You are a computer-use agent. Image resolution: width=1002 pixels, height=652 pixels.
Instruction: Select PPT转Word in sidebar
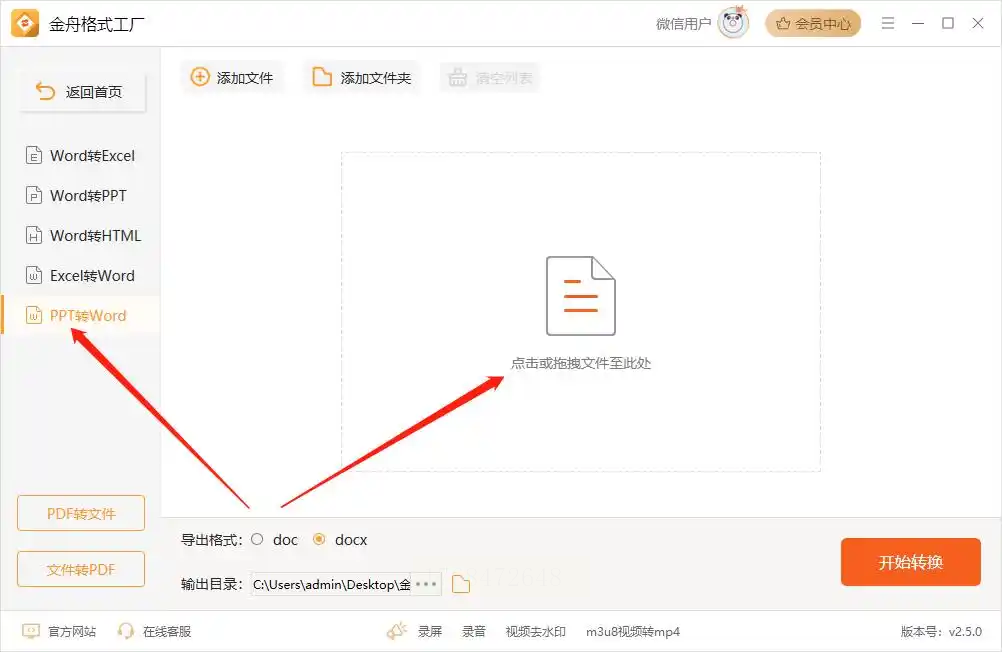pyautogui.click(x=81, y=315)
